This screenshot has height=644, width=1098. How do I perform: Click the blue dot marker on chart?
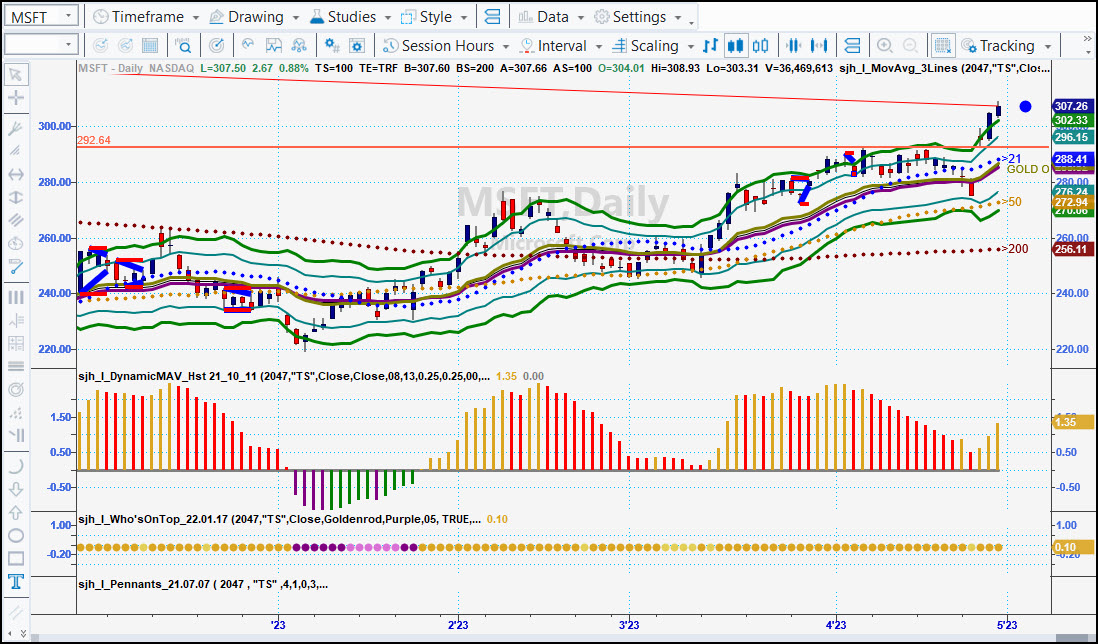(1025, 106)
